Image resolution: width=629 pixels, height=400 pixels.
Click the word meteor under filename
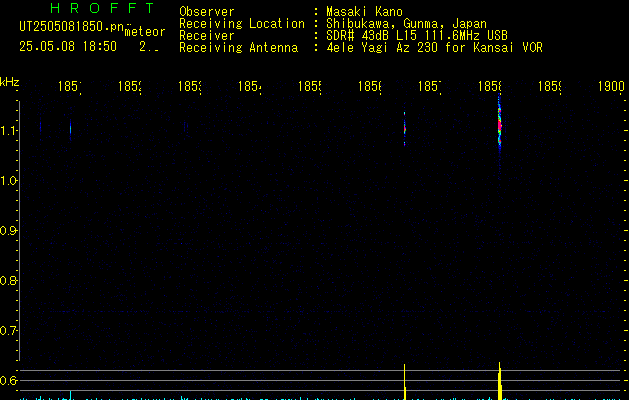[x=145, y=32]
